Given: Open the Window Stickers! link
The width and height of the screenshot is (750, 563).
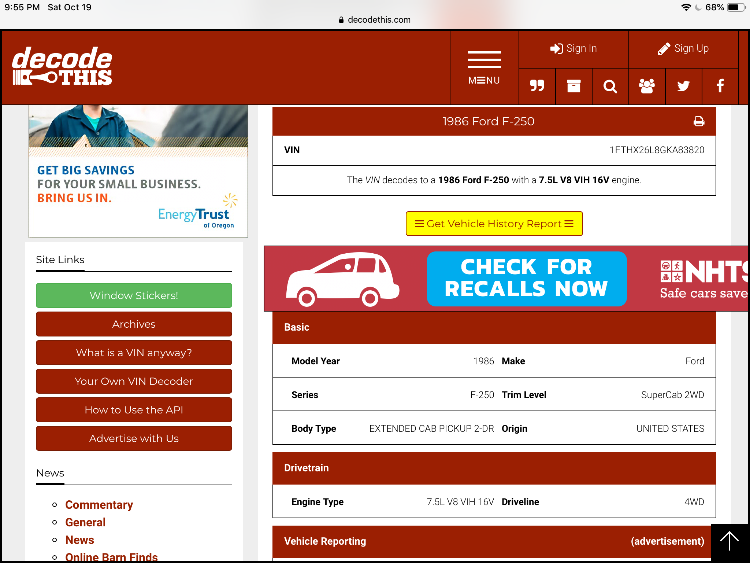Looking at the screenshot, I should pyautogui.click(x=134, y=295).
